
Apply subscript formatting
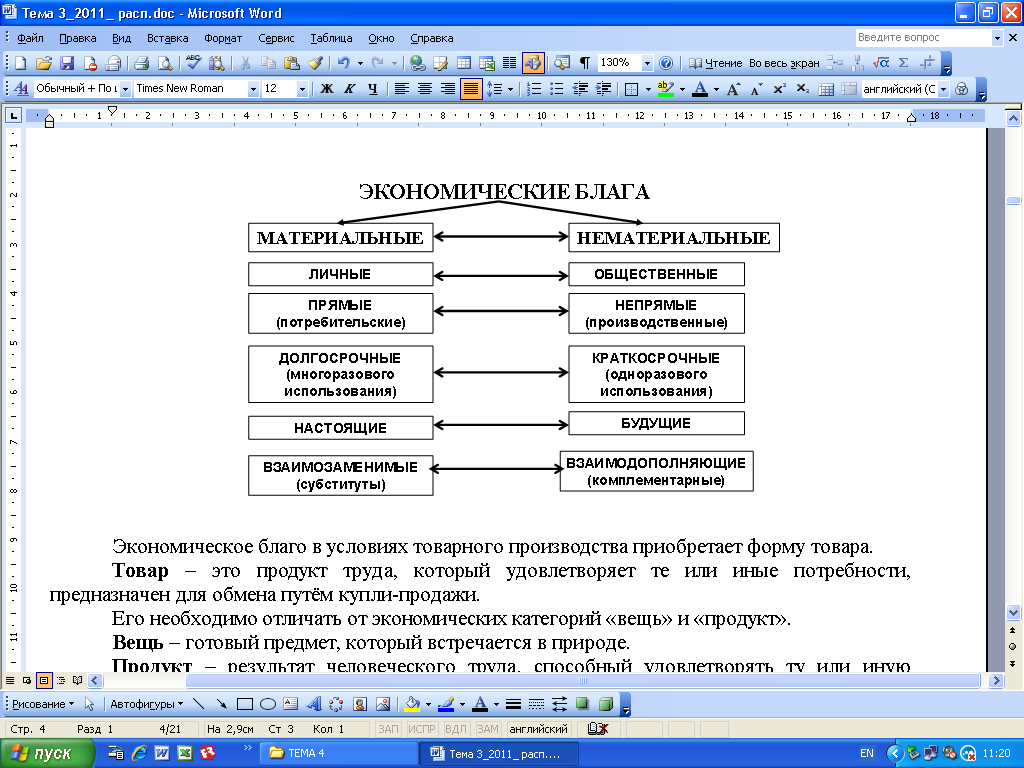pyautogui.click(x=803, y=89)
